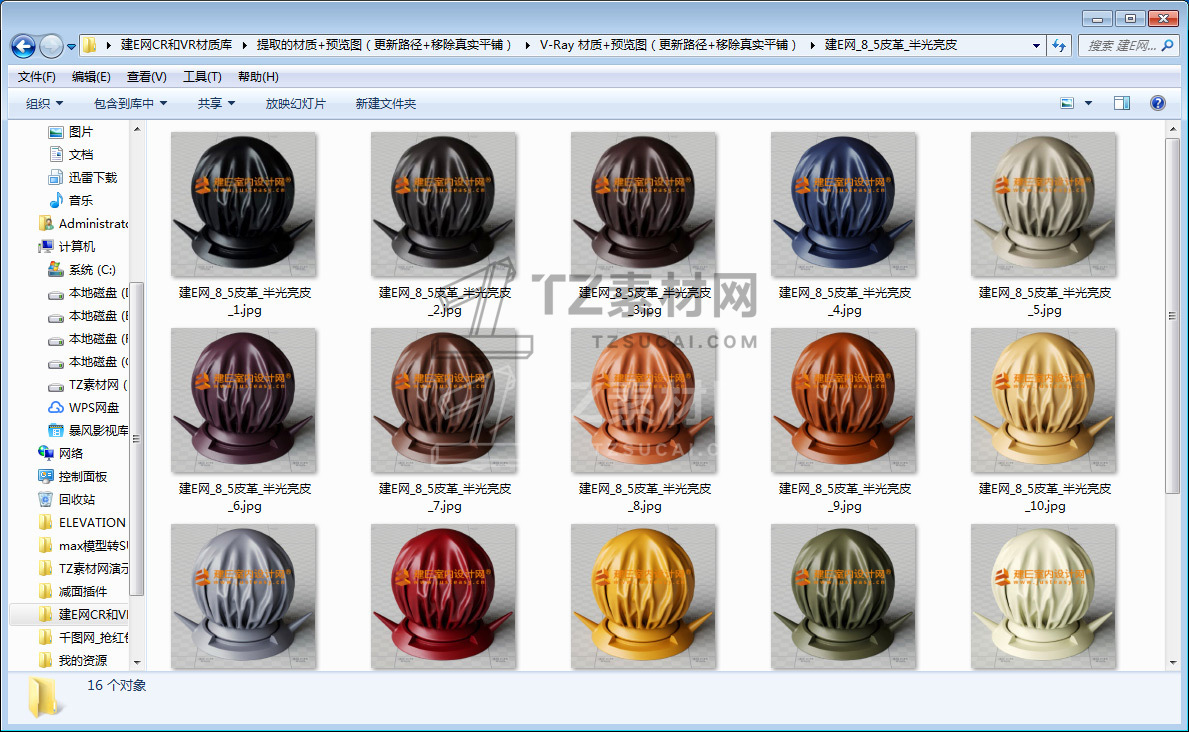Open the 编辑(E) menu
This screenshot has height=732, width=1189.
(x=91, y=77)
